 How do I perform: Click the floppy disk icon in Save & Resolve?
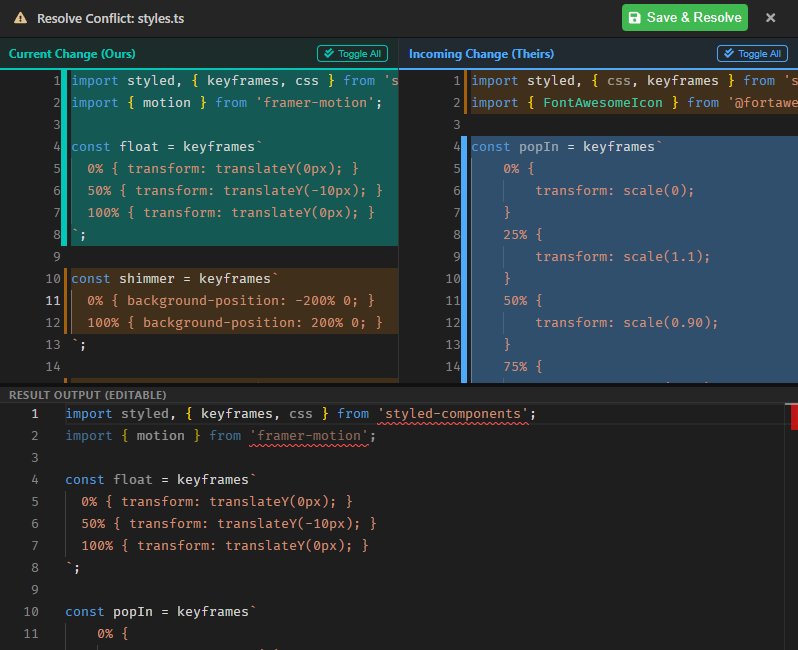[x=635, y=18]
